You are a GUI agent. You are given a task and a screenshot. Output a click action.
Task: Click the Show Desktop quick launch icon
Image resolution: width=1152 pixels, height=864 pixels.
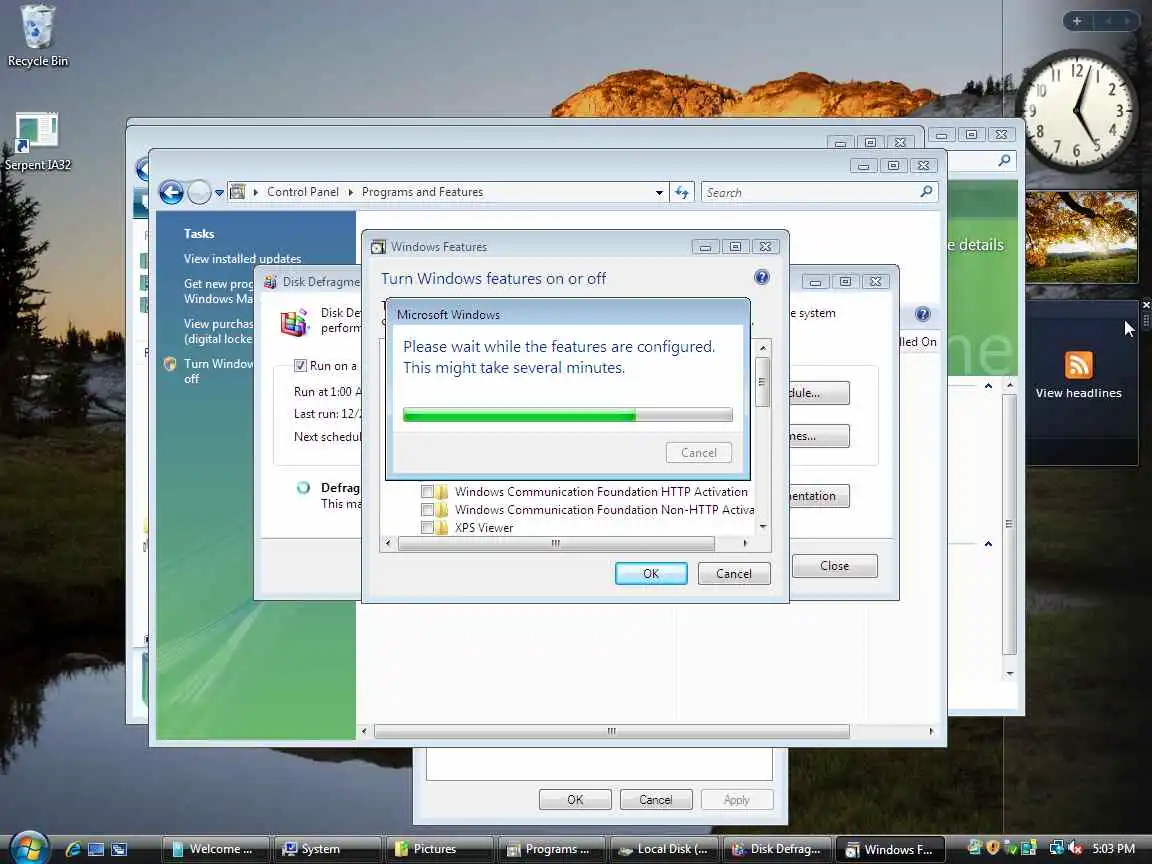[96, 849]
